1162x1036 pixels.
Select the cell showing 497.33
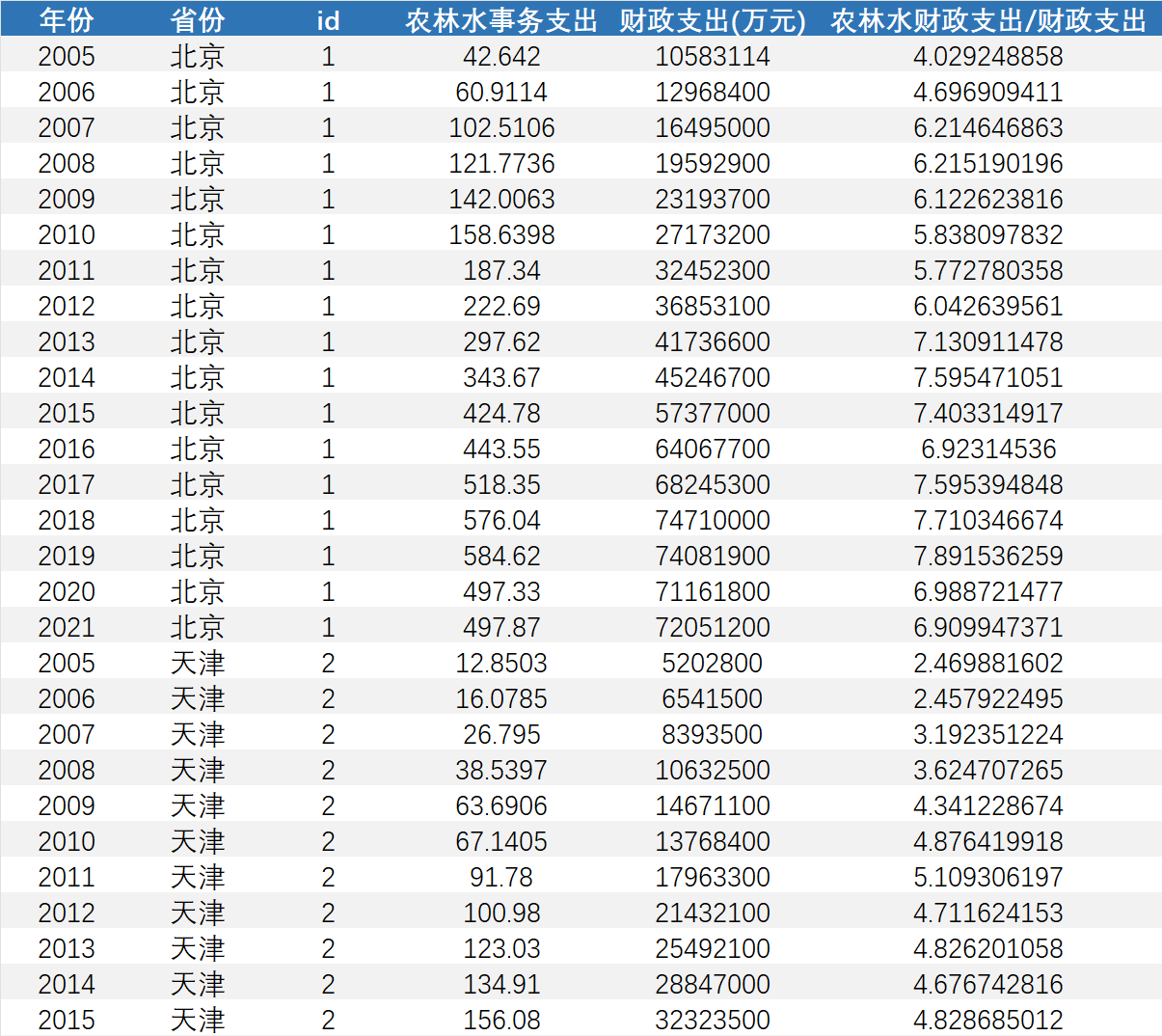pos(501,592)
